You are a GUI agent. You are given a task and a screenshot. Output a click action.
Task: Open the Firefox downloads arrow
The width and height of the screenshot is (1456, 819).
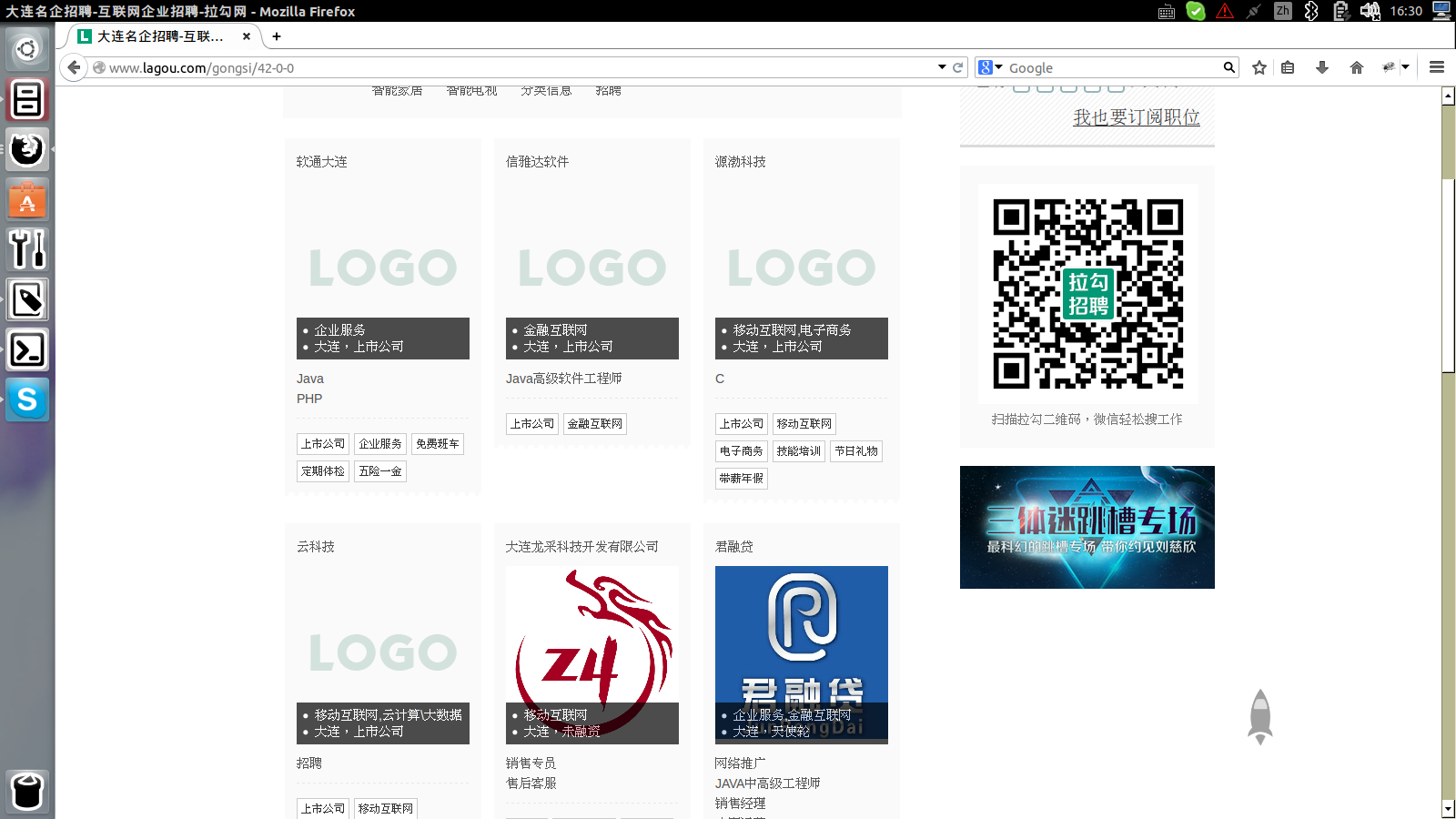(x=1322, y=67)
